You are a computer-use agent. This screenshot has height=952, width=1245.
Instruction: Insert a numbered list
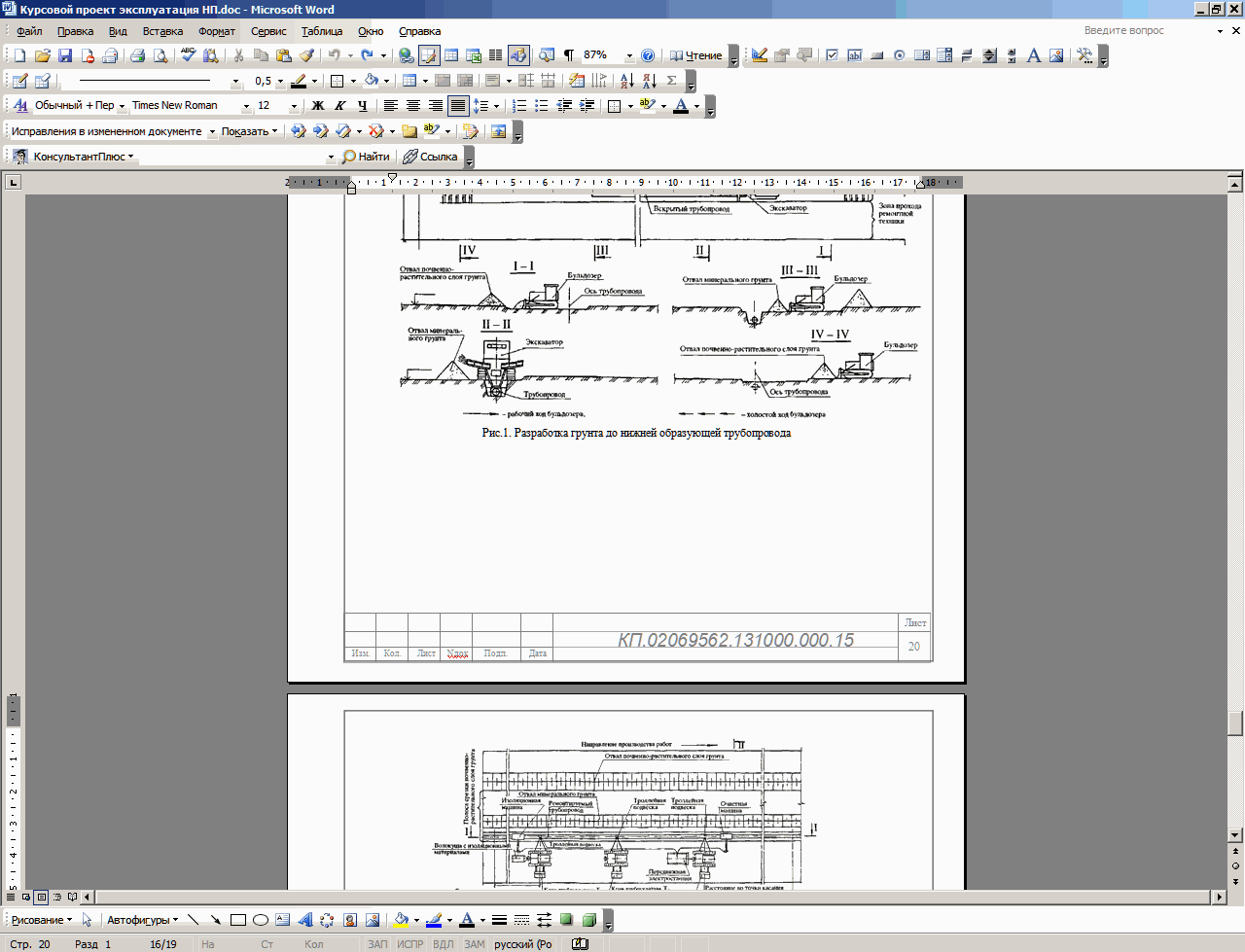coord(519,105)
